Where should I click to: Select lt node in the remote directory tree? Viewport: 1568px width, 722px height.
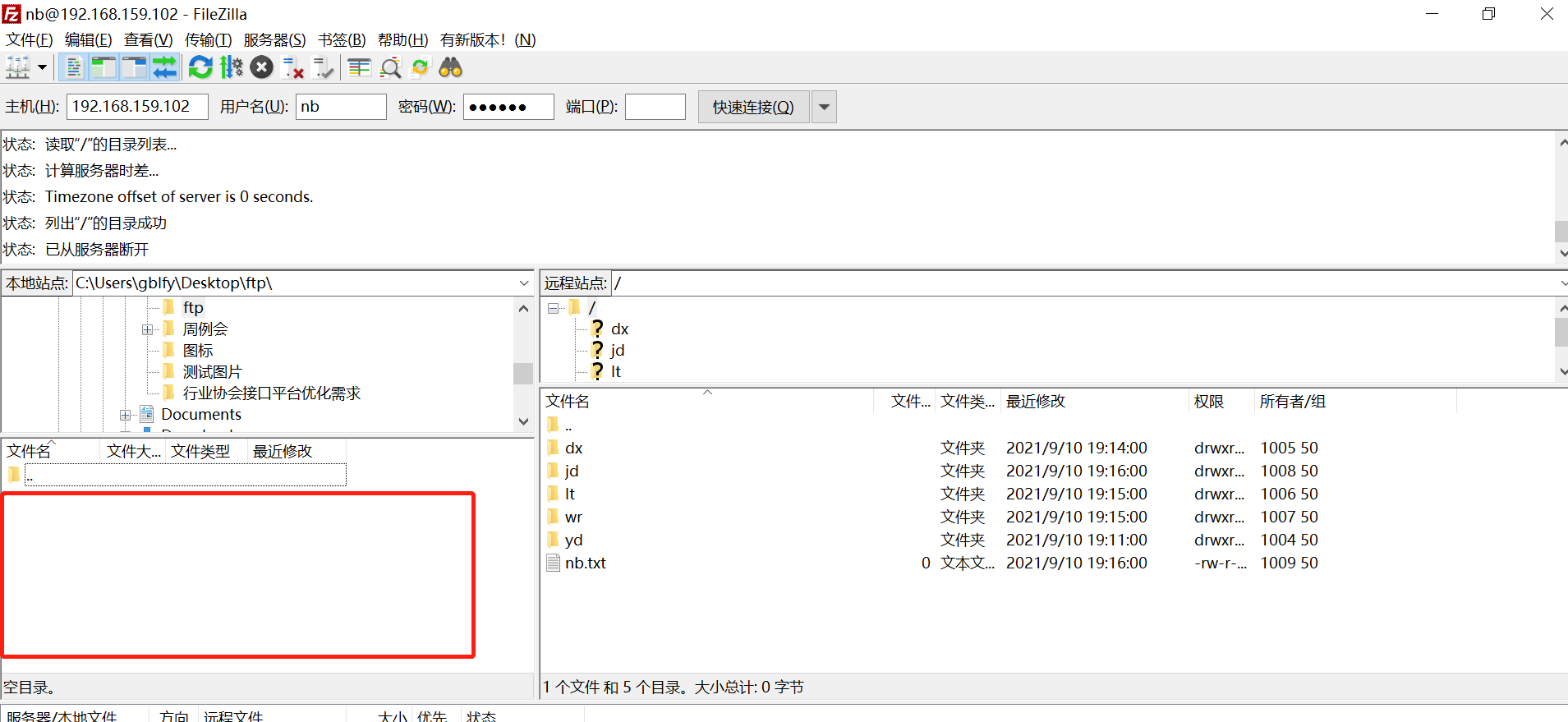coord(615,372)
